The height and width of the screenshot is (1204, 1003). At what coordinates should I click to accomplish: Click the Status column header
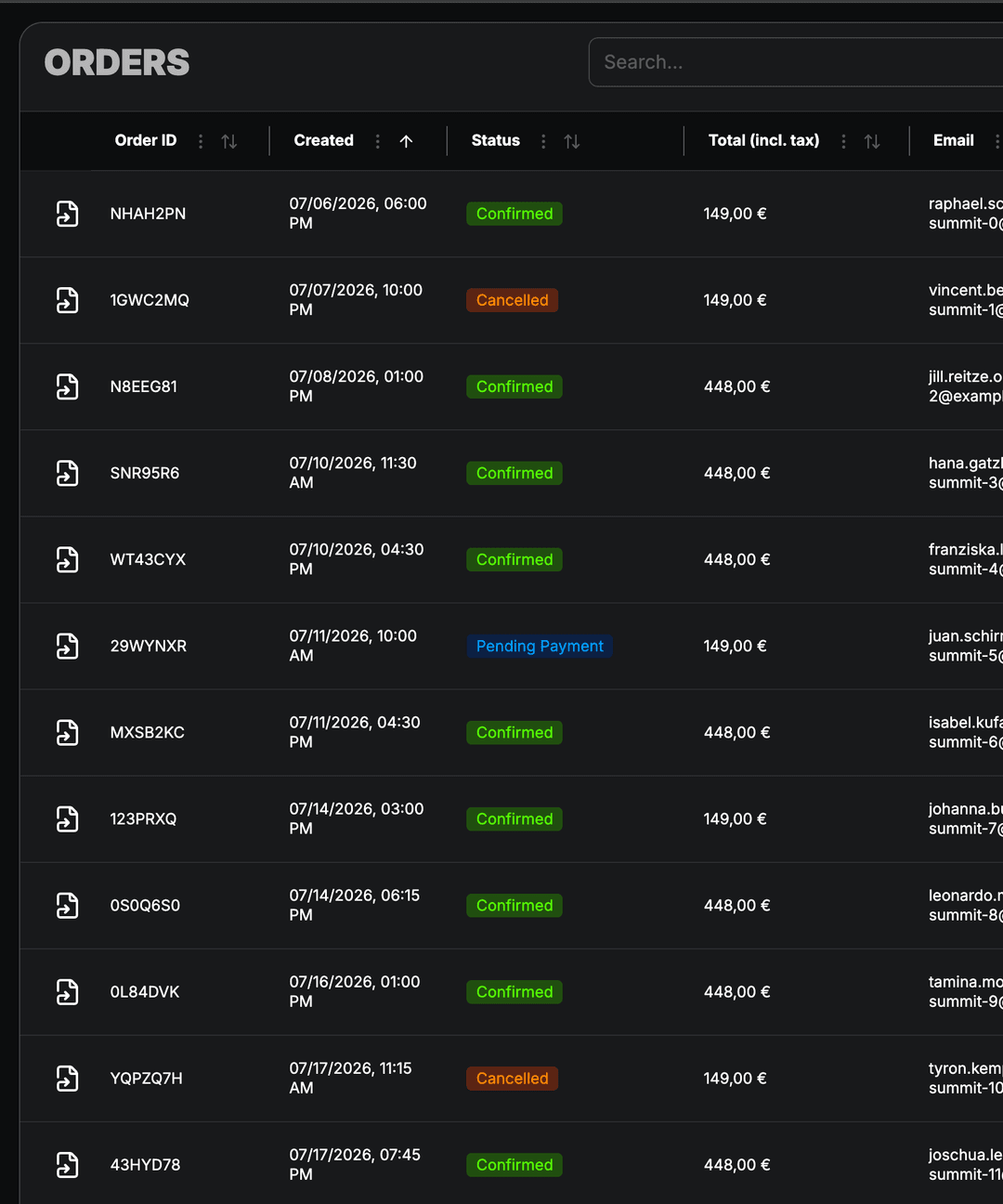[495, 140]
